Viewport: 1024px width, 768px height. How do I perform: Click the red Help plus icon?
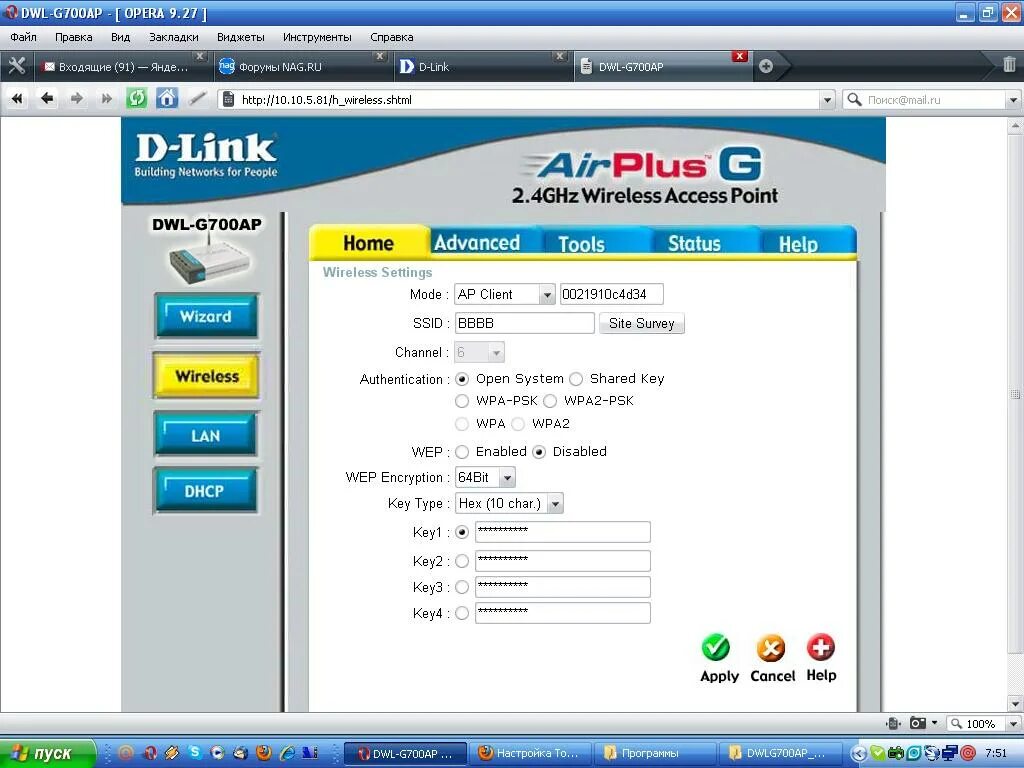point(820,647)
